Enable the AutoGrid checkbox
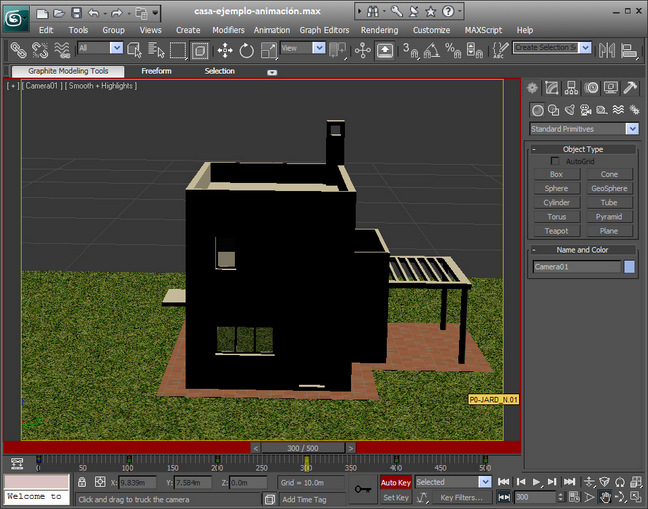Viewport: 648px width, 509px height. coord(555,161)
